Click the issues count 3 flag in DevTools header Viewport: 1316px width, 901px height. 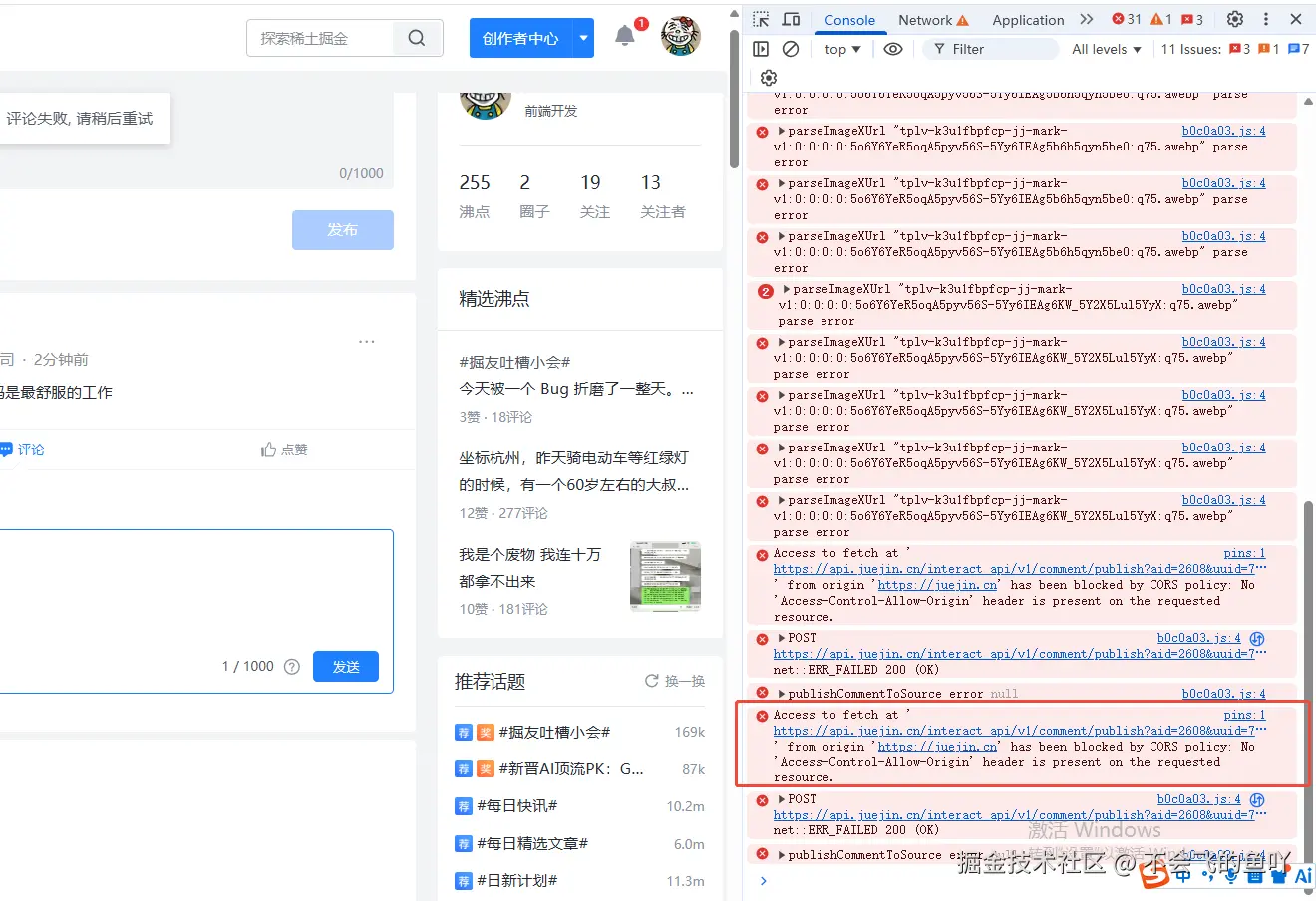point(1192,19)
